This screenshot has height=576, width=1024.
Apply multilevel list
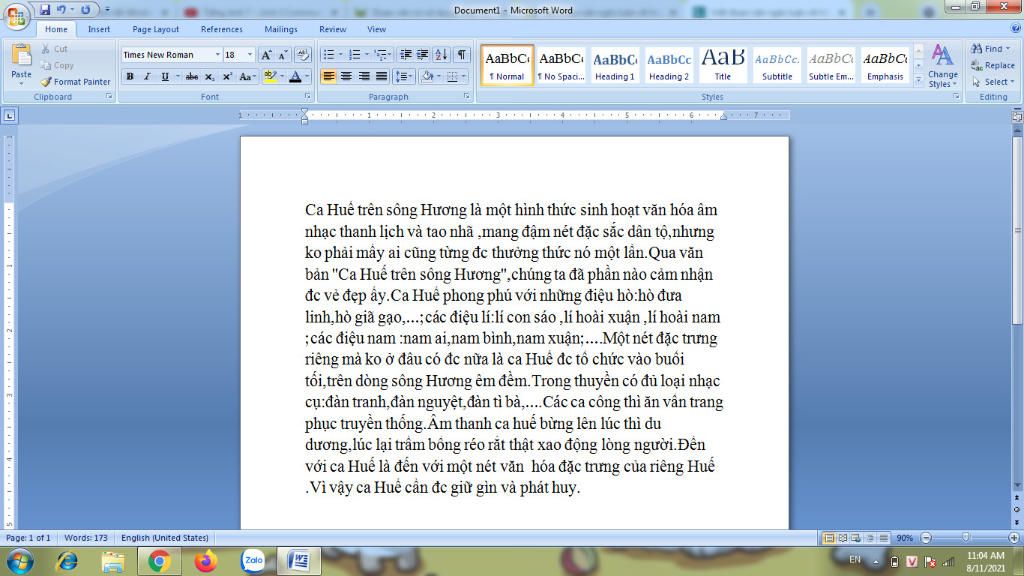click(x=381, y=55)
